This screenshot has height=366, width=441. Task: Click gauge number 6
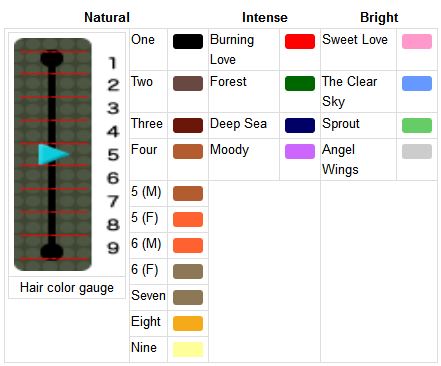tap(113, 178)
